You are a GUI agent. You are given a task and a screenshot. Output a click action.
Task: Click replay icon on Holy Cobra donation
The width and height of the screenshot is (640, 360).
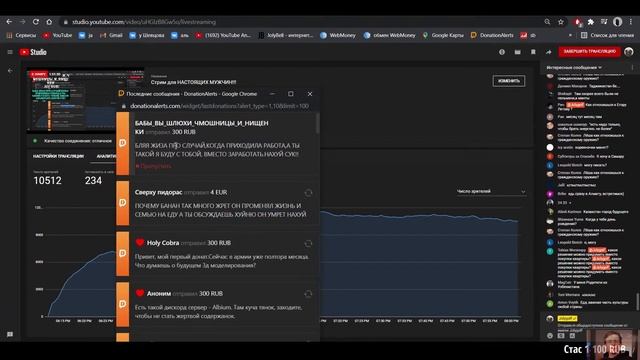(x=308, y=244)
